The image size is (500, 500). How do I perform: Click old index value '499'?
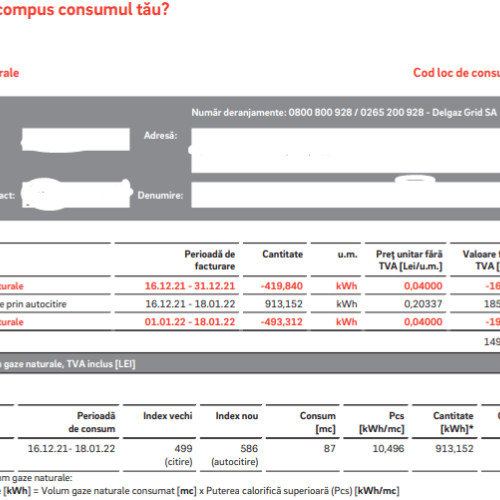click(183, 448)
